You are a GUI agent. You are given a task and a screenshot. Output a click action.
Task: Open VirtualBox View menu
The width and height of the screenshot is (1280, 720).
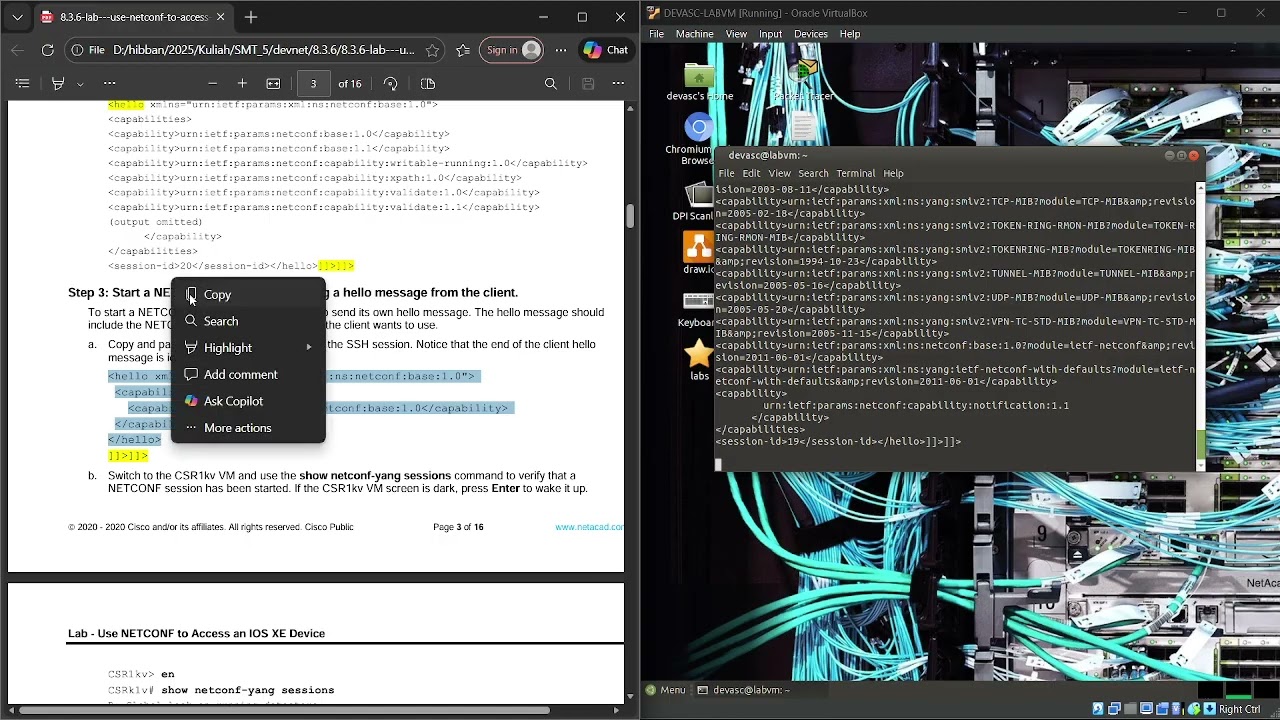(x=736, y=34)
